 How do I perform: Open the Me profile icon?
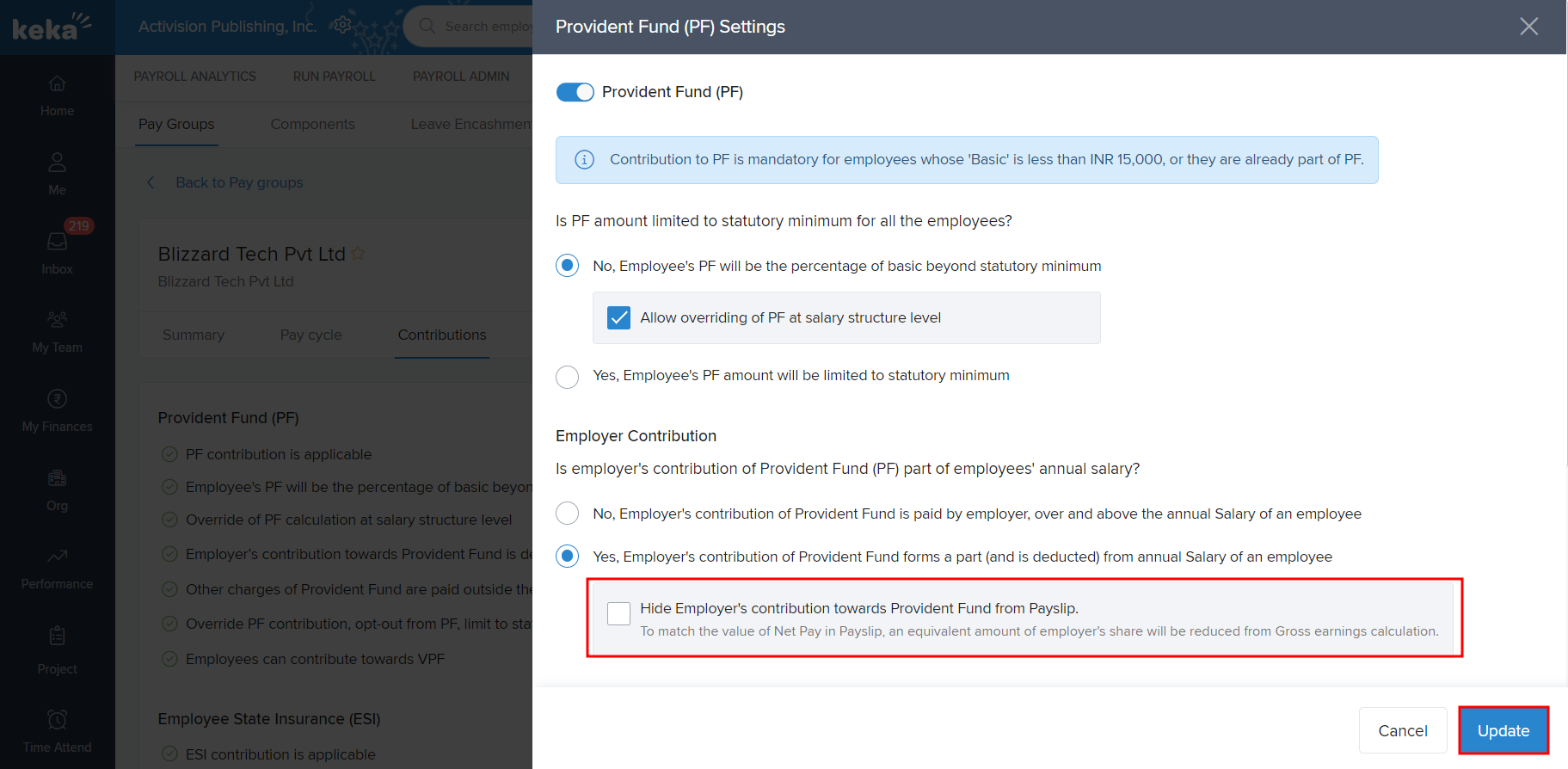pos(57,163)
